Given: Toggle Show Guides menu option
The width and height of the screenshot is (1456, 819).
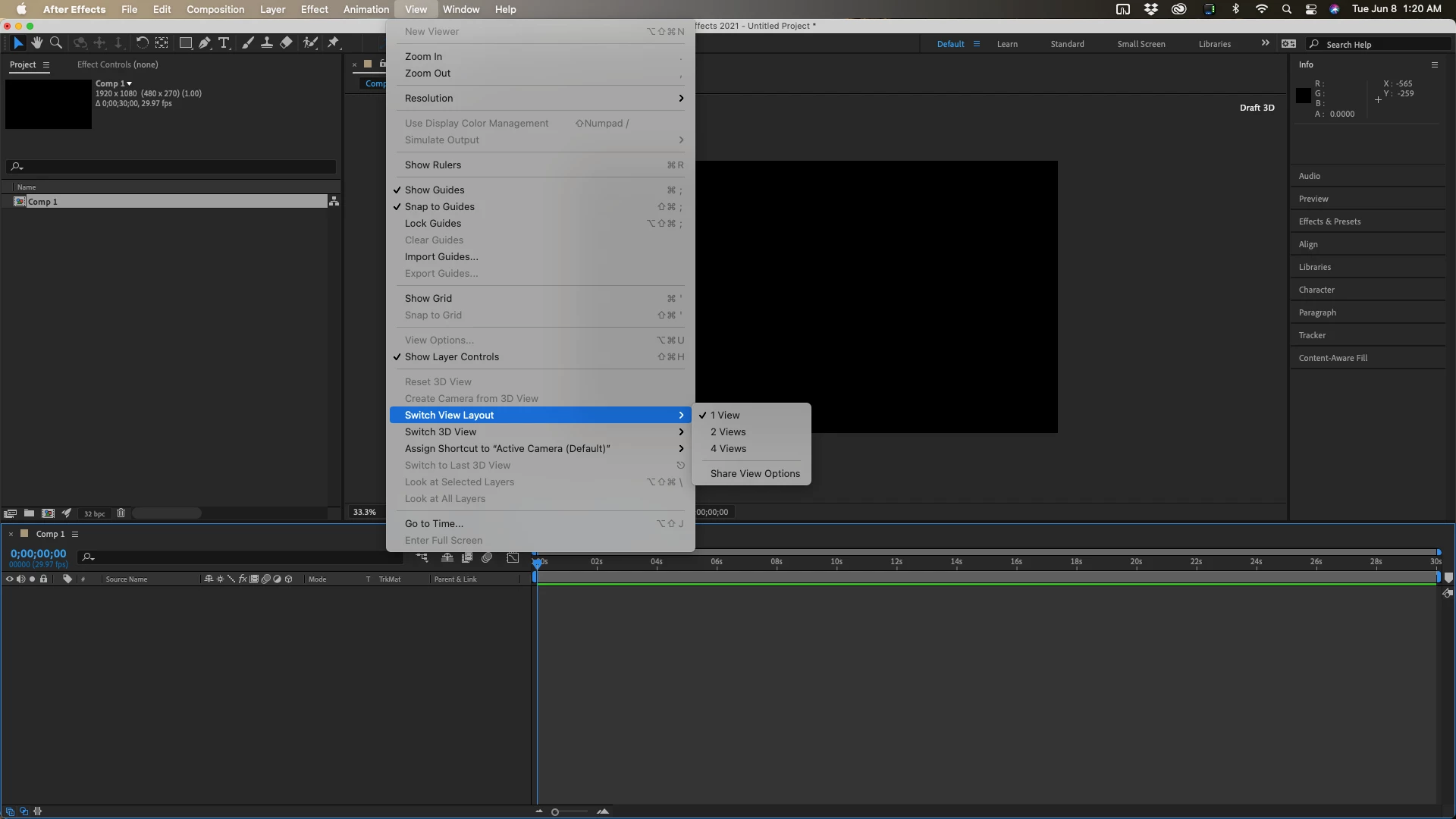Looking at the screenshot, I should click(x=435, y=190).
